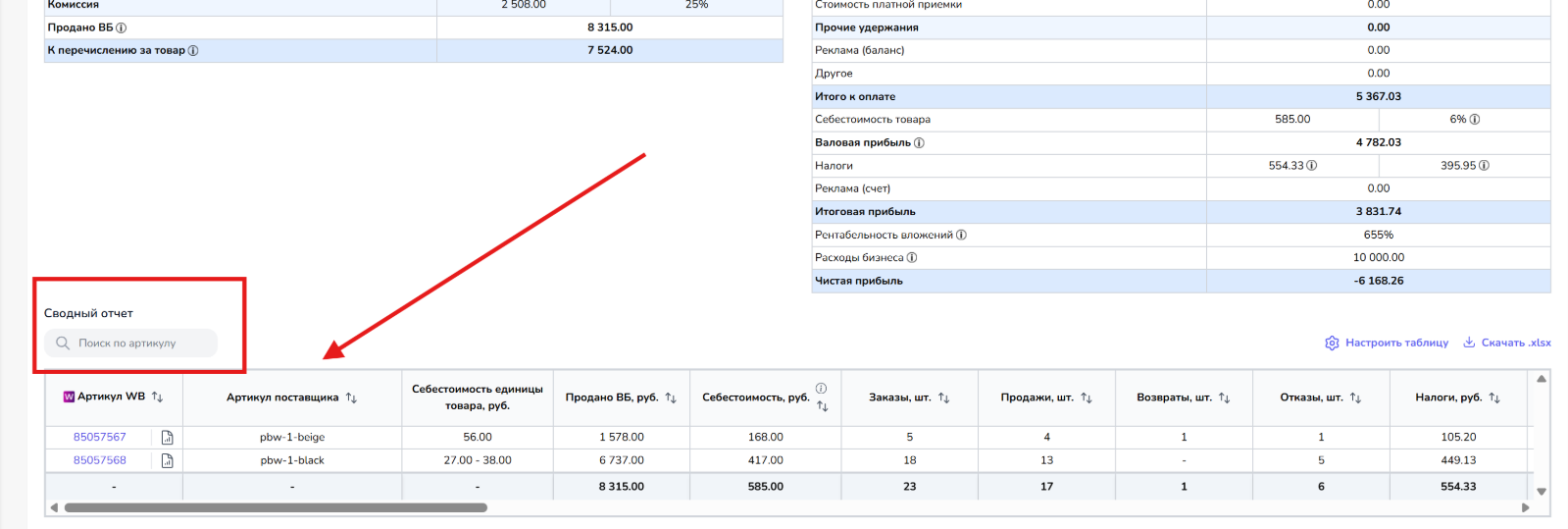Sort table by Артикул поставщика column
The width and height of the screenshot is (1568, 529).
point(351,398)
